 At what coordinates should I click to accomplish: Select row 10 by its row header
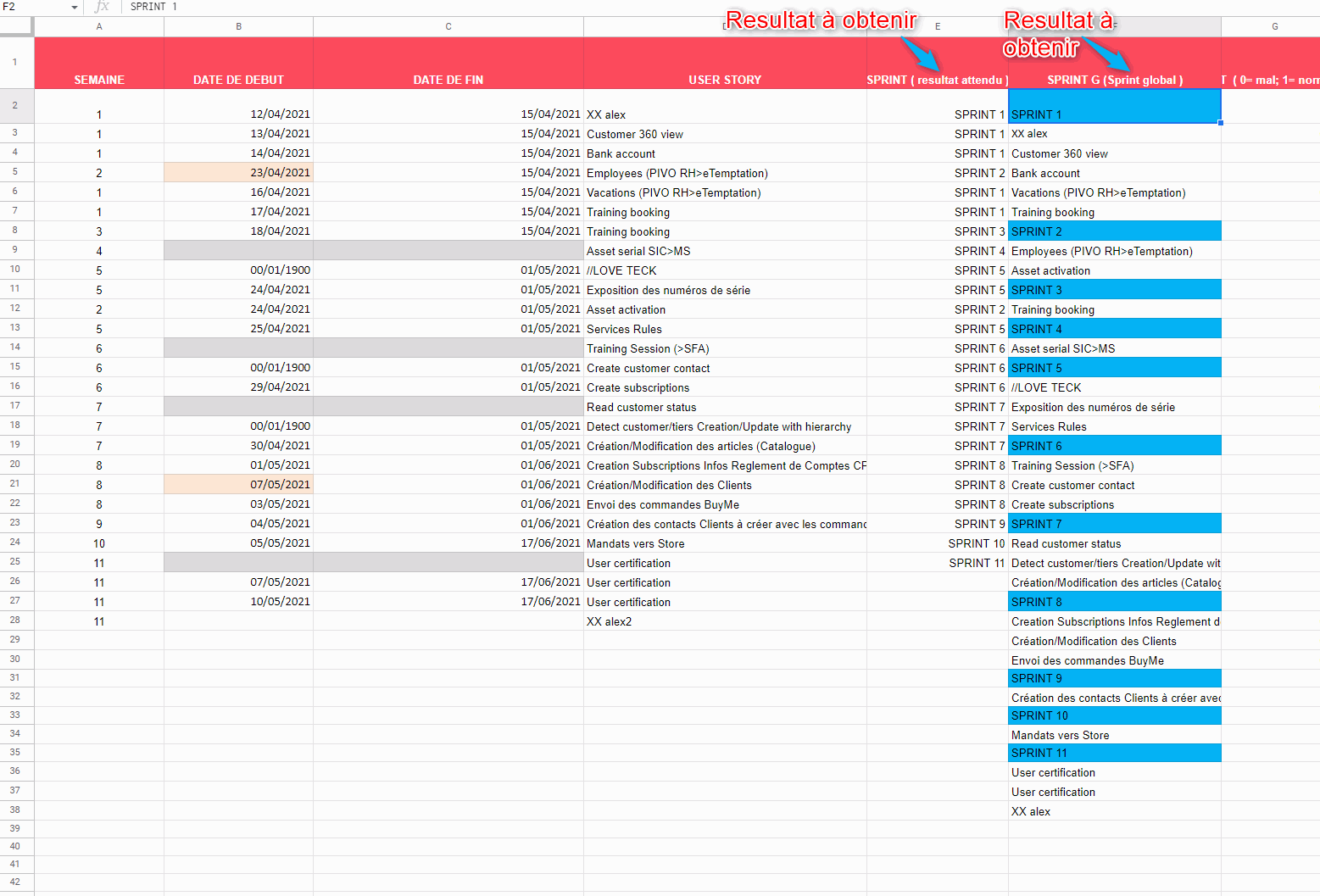tap(17, 270)
